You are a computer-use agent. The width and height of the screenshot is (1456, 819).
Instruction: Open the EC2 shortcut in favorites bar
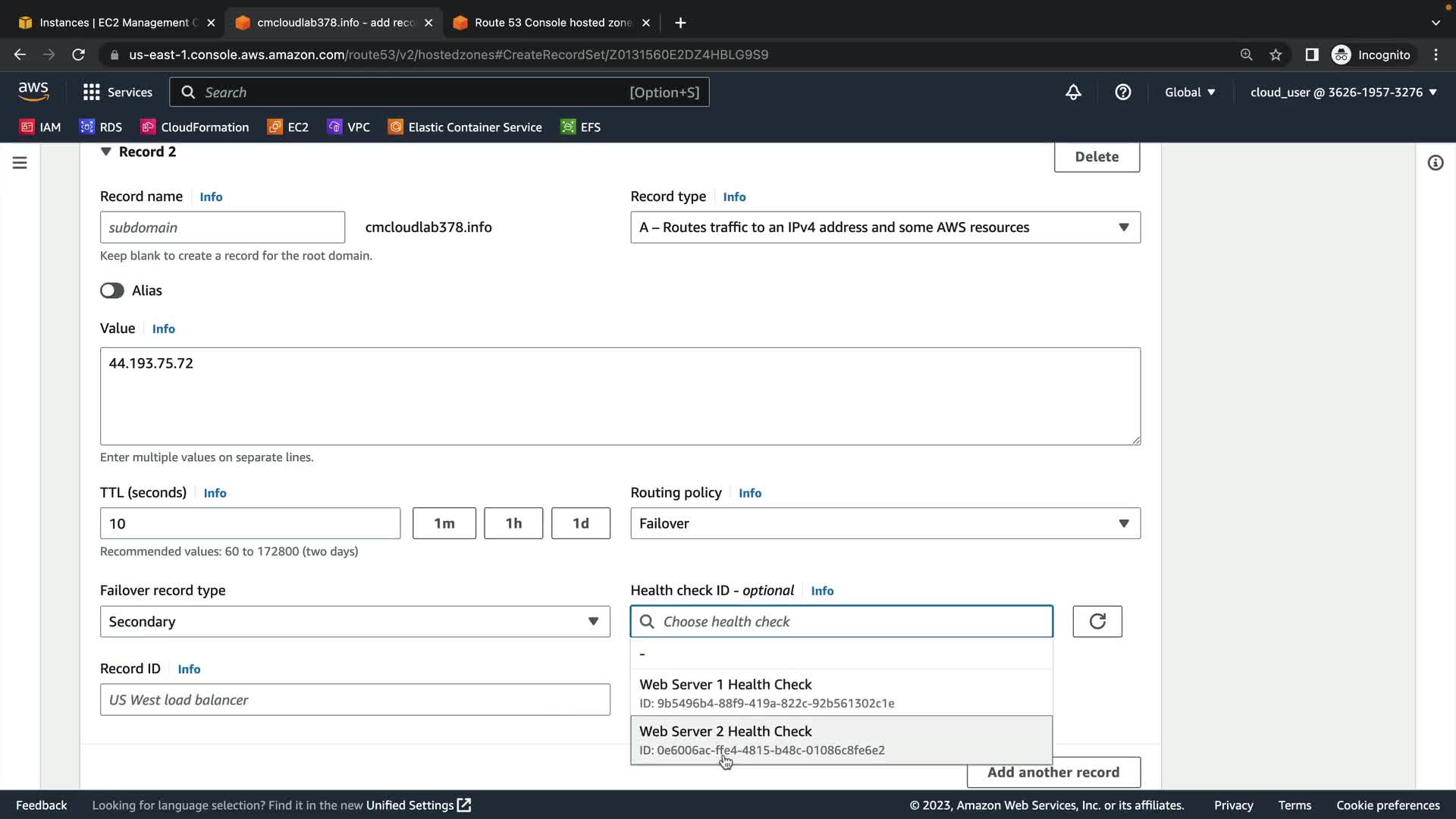click(x=288, y=127)
